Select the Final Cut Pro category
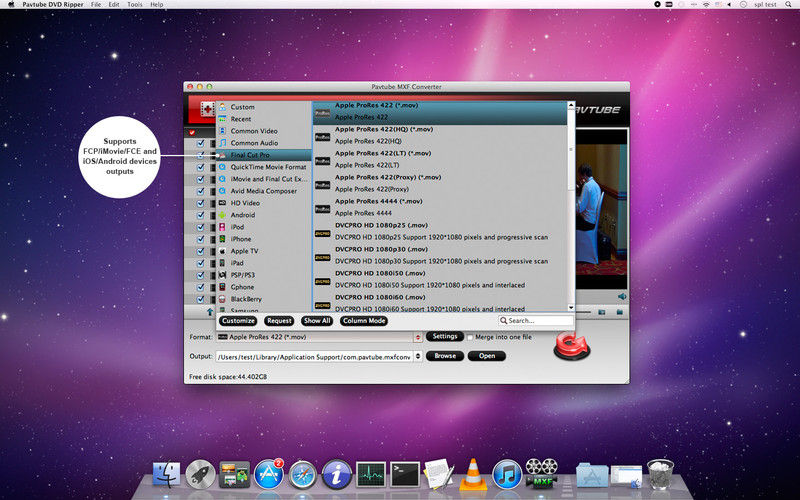Screen dimensions: 800x500 [264, 155]
